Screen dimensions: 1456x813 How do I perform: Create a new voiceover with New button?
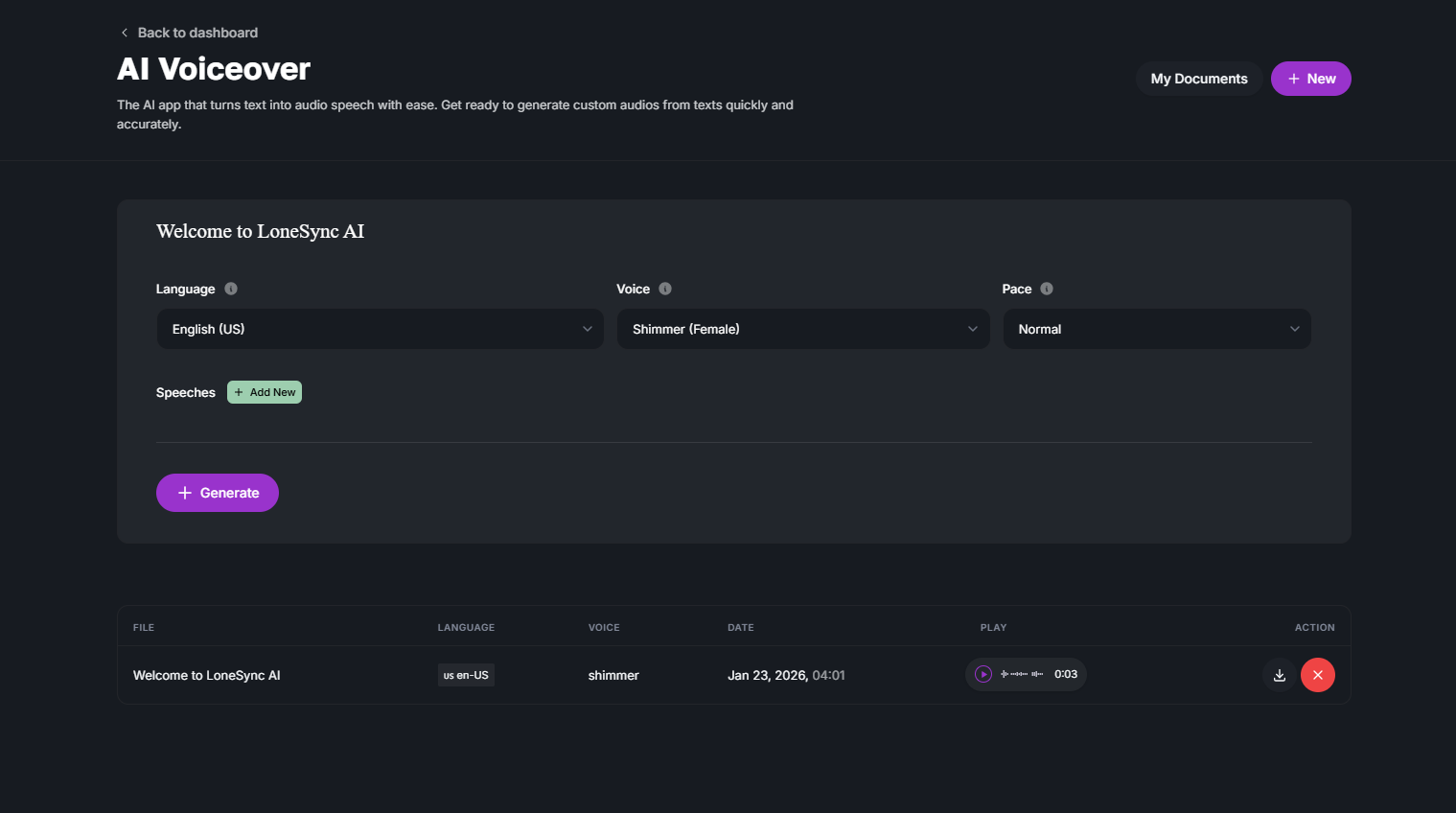click(x=1310, y=79)
